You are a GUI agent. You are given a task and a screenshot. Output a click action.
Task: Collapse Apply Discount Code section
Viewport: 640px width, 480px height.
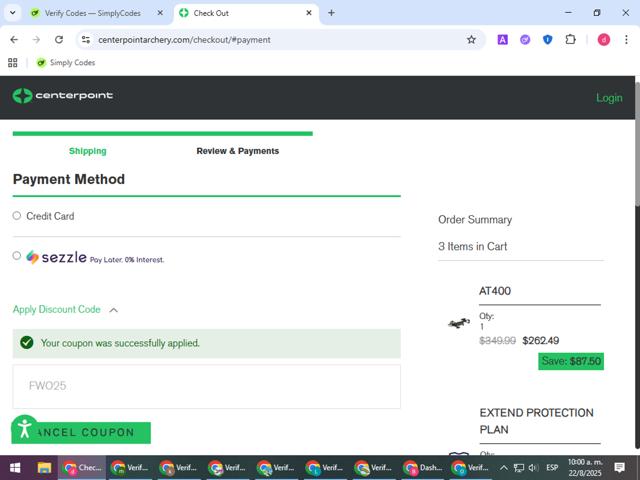coord(65,310)
